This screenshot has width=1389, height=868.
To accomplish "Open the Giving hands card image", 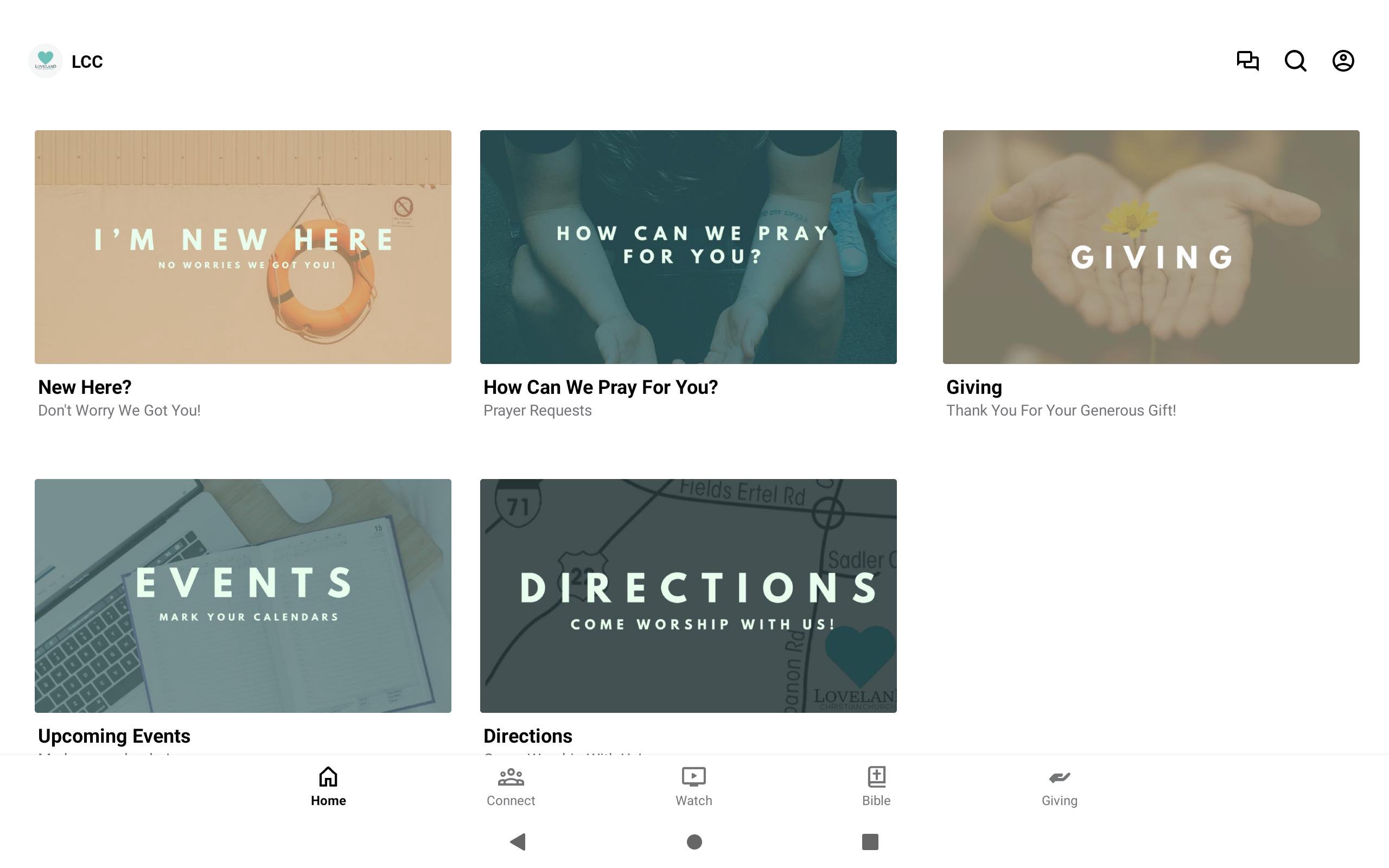I will (x=1151, y=247).
